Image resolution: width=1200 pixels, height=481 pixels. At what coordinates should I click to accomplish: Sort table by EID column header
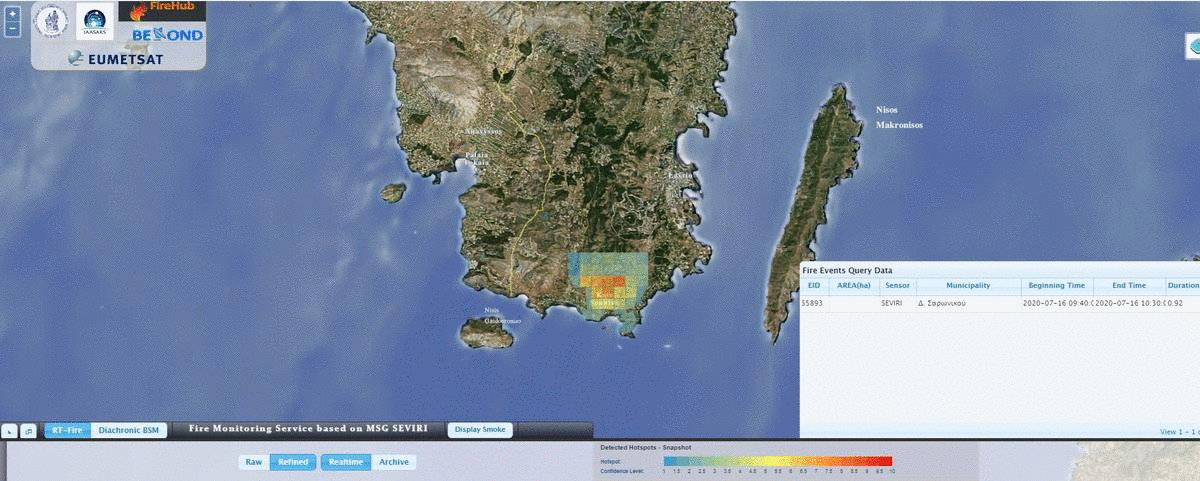point(814,286)
